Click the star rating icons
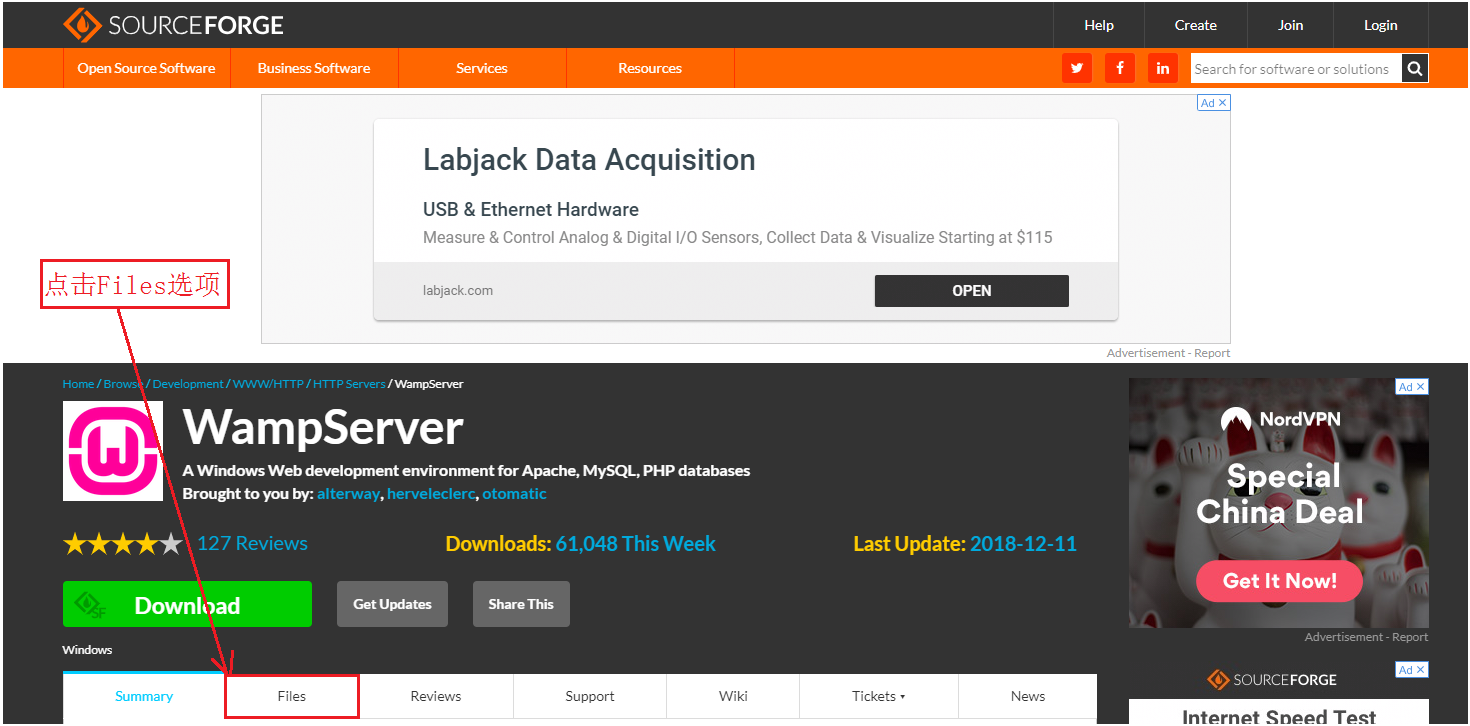 pos(123,543)
